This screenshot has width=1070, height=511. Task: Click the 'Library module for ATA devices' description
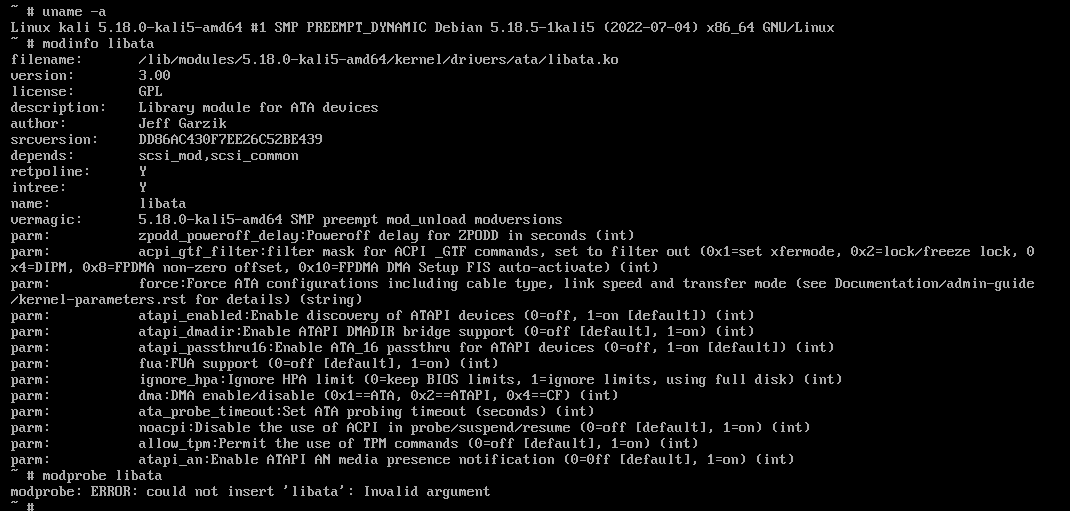[x=258, y=107]
